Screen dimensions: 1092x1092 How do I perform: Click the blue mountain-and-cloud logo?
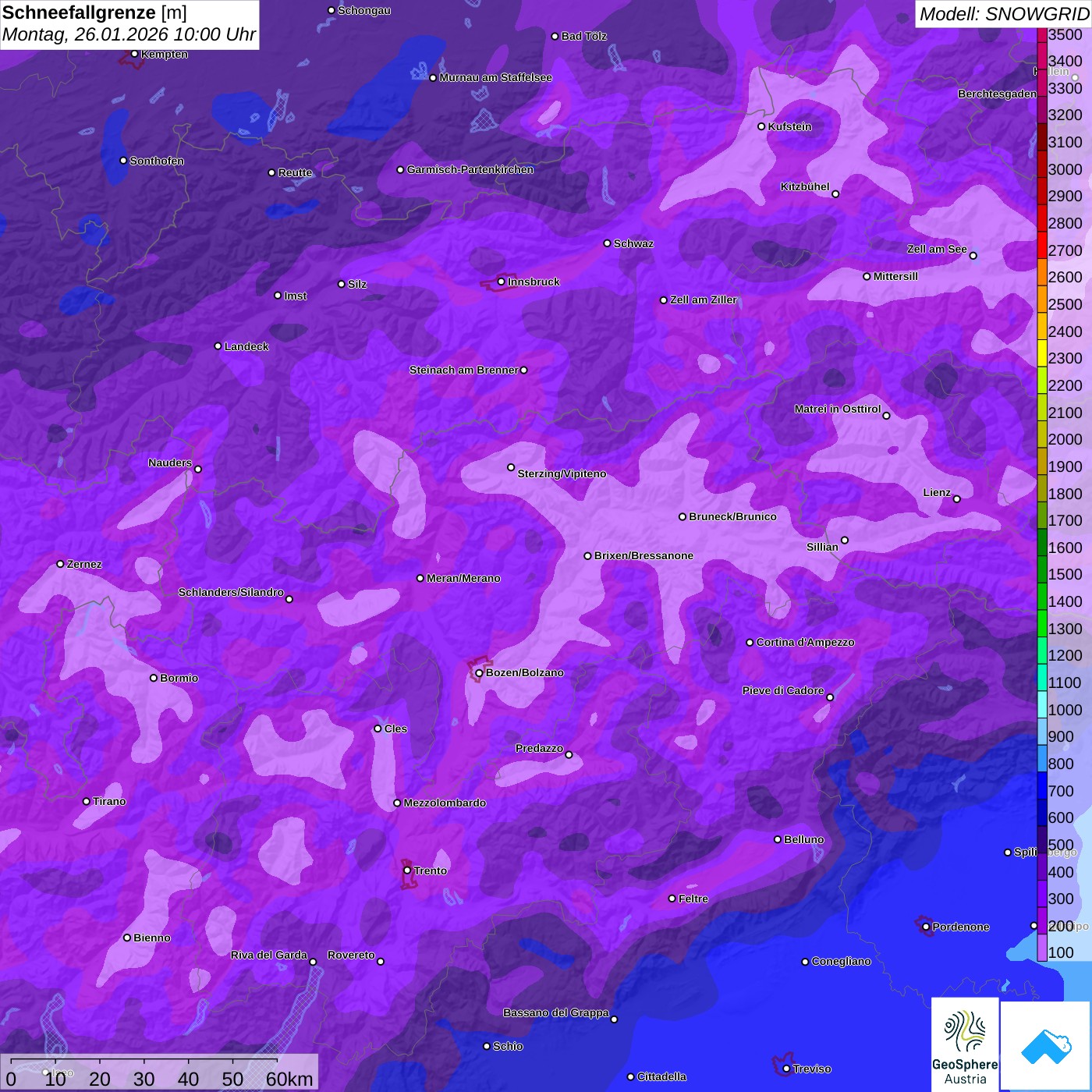1045,1046
